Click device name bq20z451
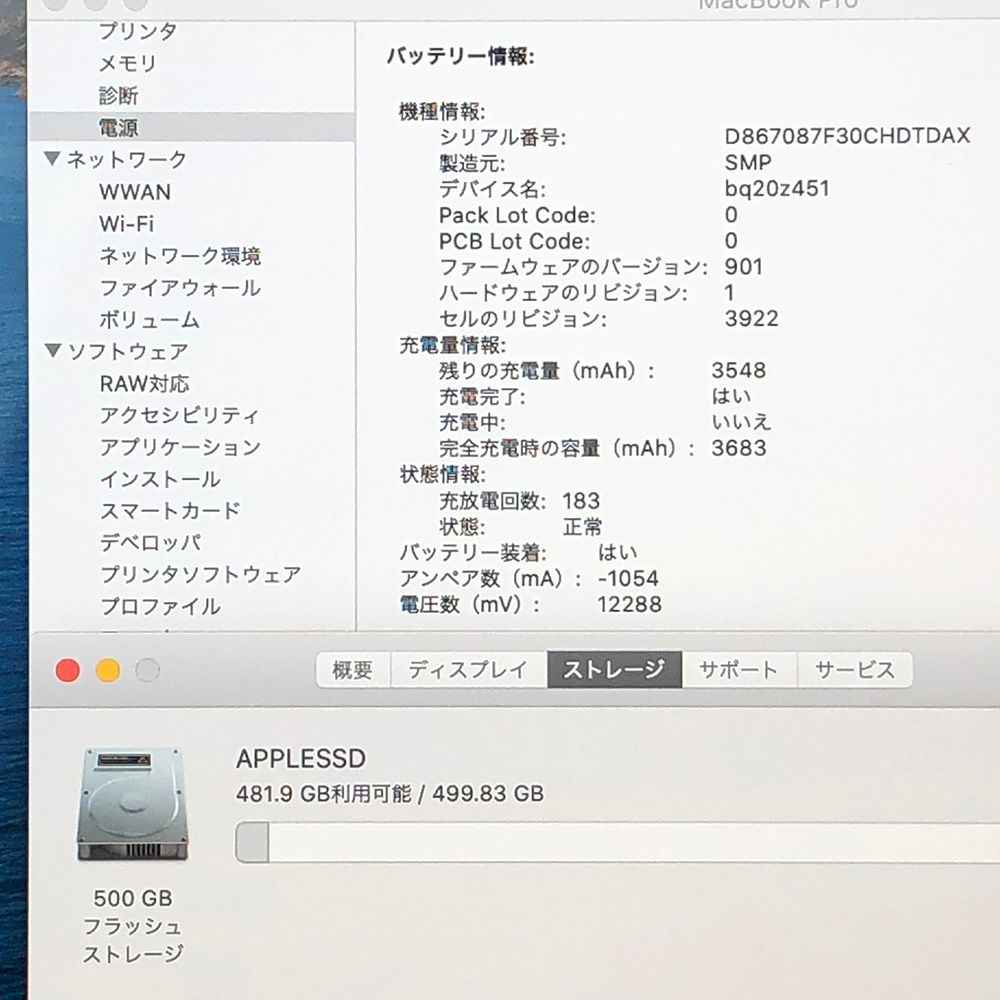The height and width of the screenshot is (1000, 1000). tap(777, 188)
